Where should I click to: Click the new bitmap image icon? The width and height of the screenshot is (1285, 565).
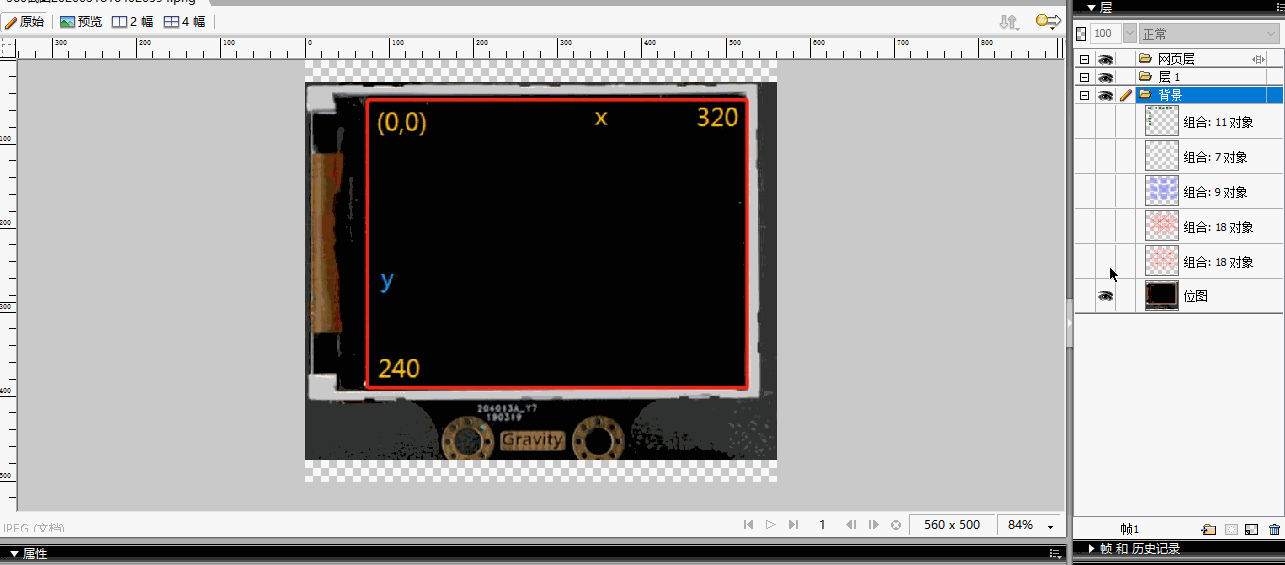(1252, 529)
